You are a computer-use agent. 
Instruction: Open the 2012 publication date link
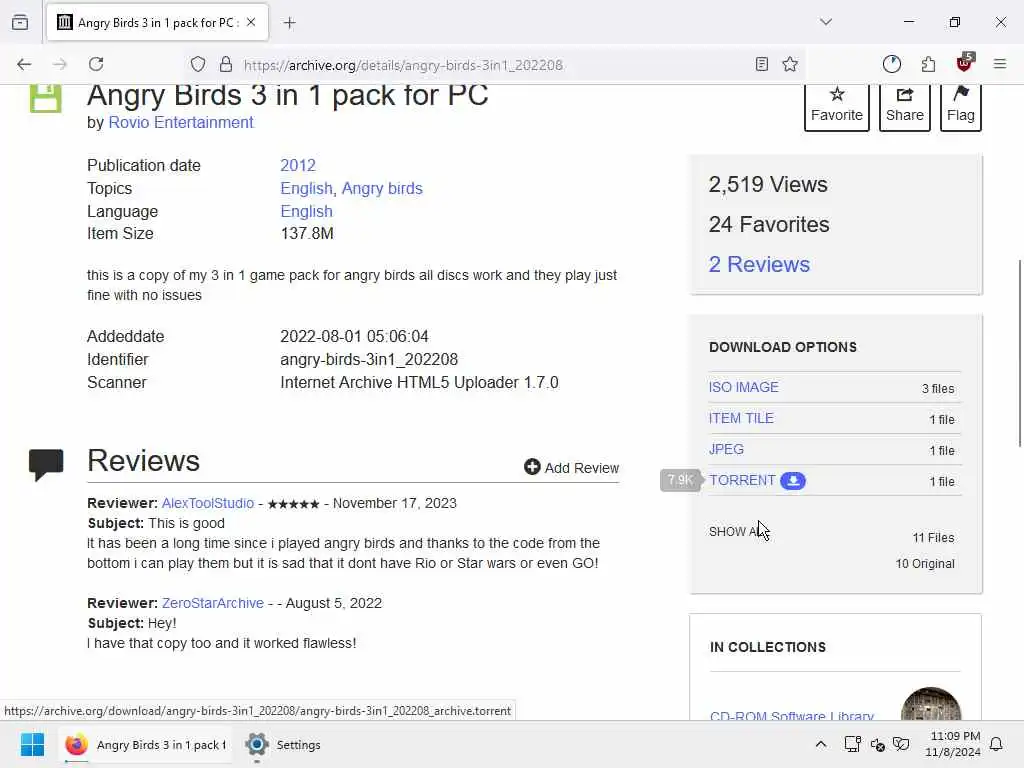pyautogui.click(x=298, y=165)
